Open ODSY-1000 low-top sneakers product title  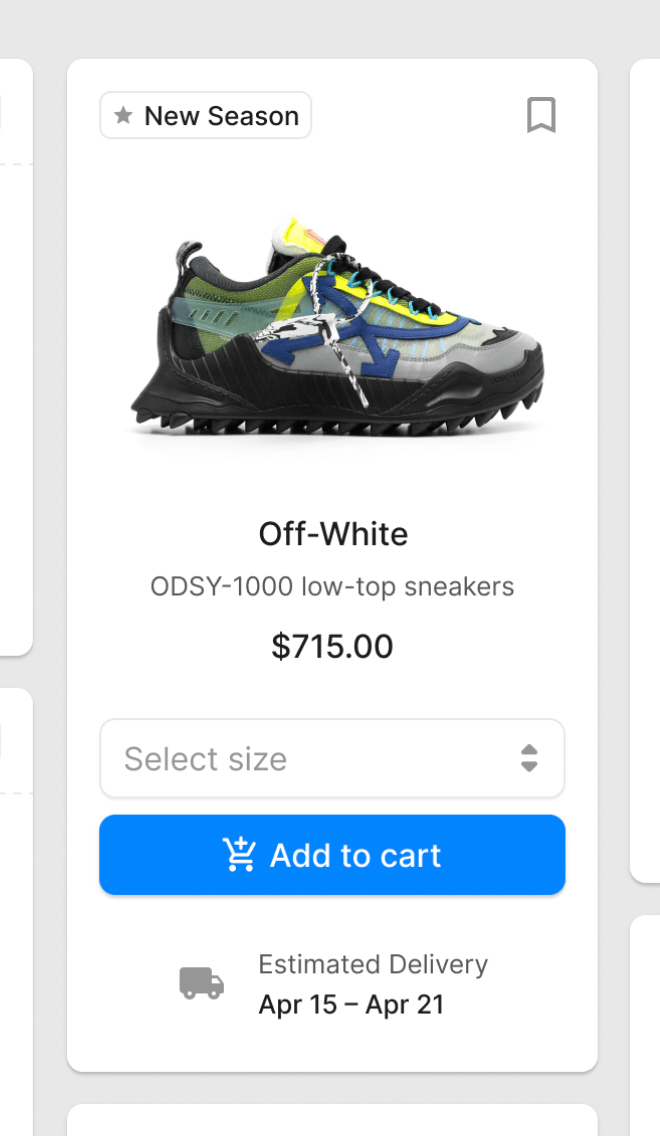point(332,586)
